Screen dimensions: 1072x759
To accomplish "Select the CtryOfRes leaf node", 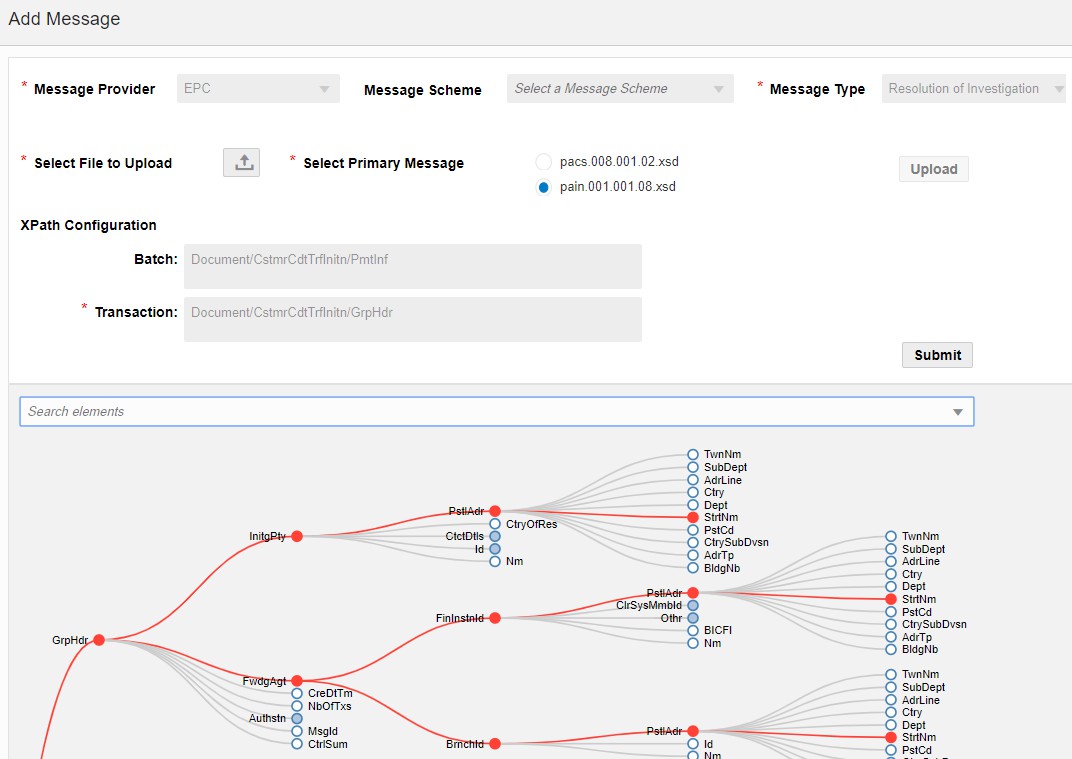I will click(x=495, y=524).
